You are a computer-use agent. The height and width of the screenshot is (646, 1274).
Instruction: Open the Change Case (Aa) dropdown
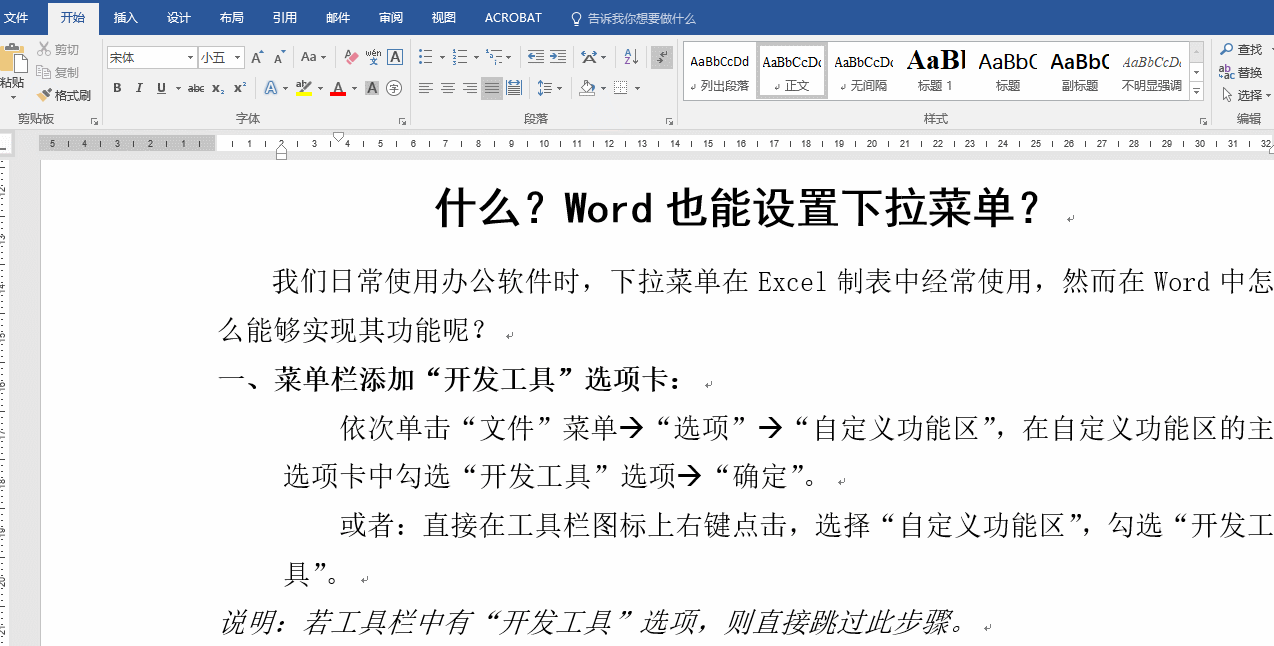pyautogui.click(x=313, y=57)
